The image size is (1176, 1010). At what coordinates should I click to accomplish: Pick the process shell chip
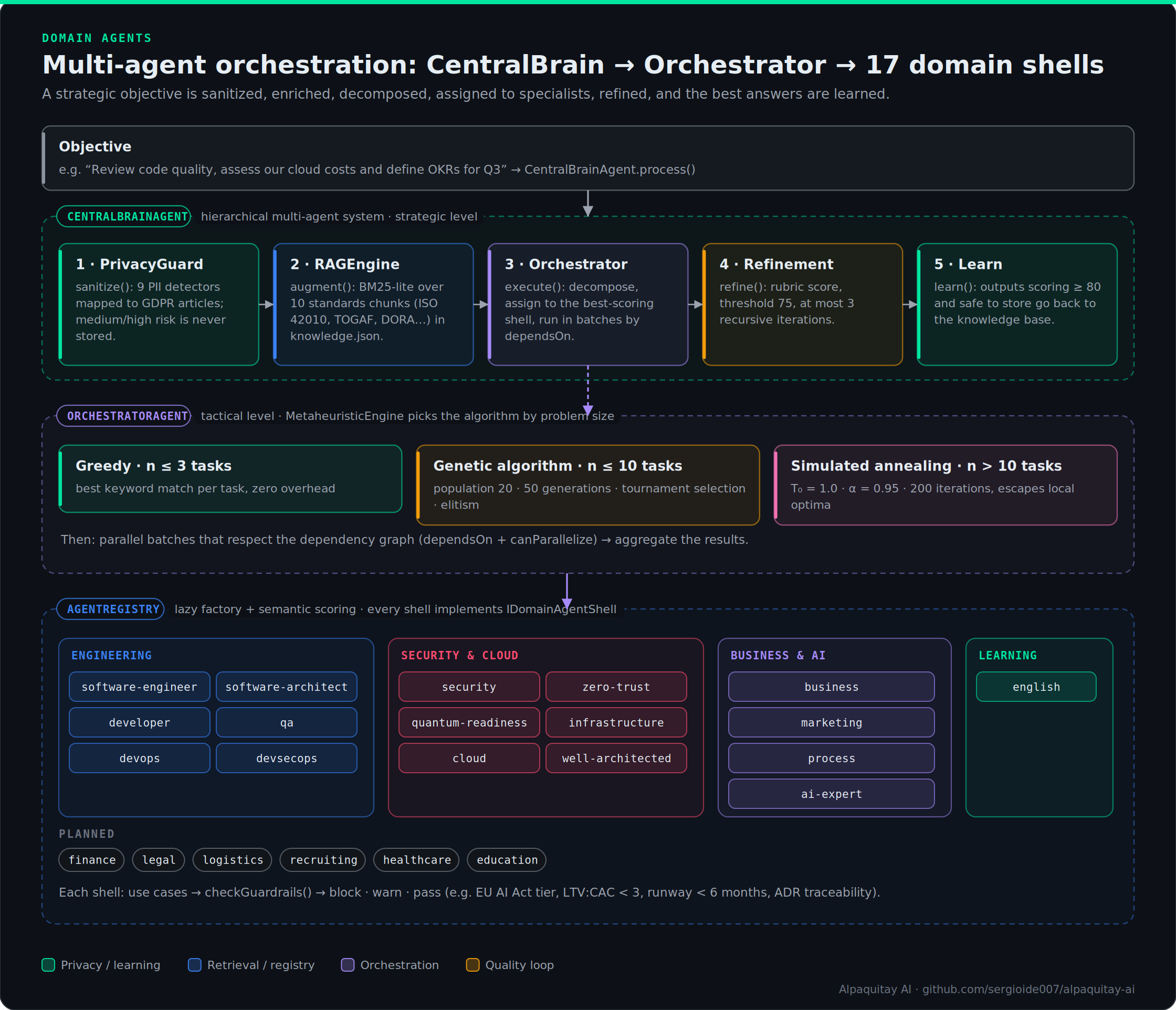tap(832, 758)
